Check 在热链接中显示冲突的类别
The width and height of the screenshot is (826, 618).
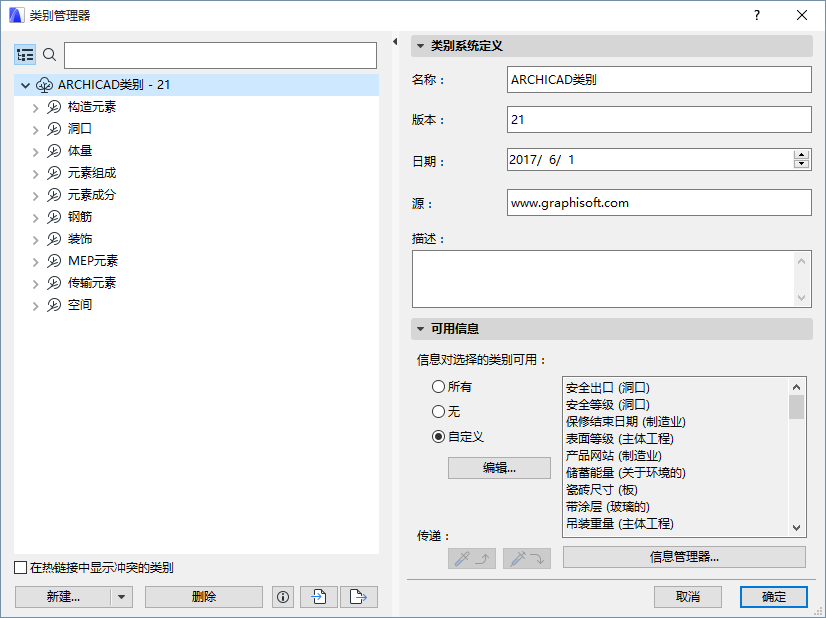(x=20, y=567)
